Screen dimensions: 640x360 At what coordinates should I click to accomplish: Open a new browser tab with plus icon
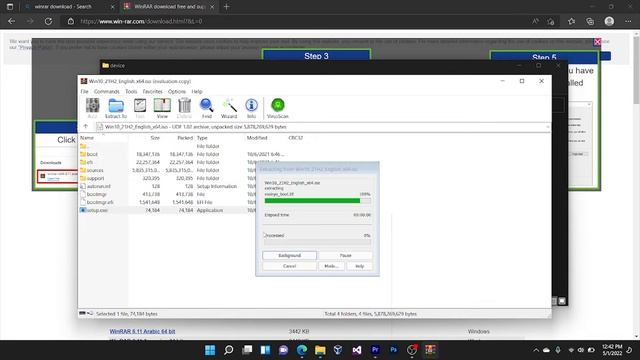click(x=227, y=7)
